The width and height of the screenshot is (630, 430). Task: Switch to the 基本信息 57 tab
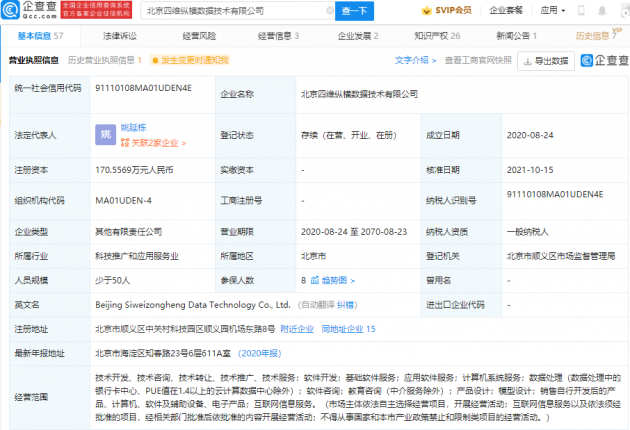click(40, 36)
